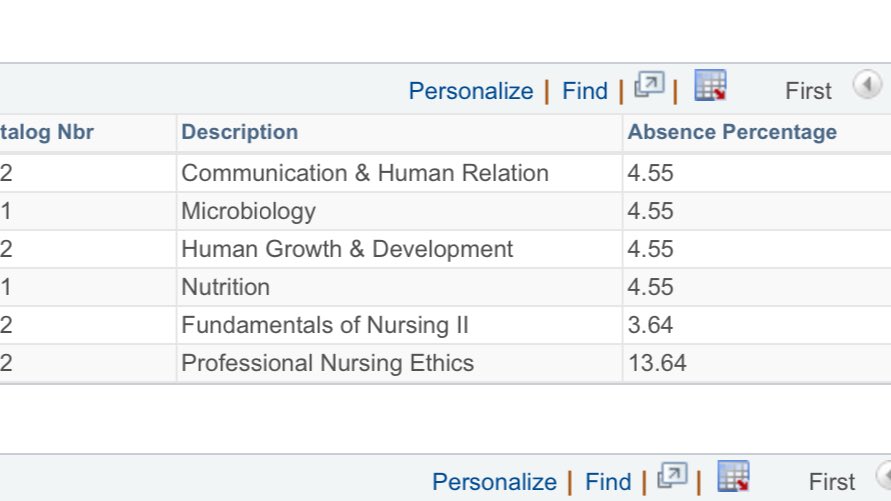Screen dimensions: 891x501
Task: Click the 13.64 absence percentage cell
Action: point(657,363)
